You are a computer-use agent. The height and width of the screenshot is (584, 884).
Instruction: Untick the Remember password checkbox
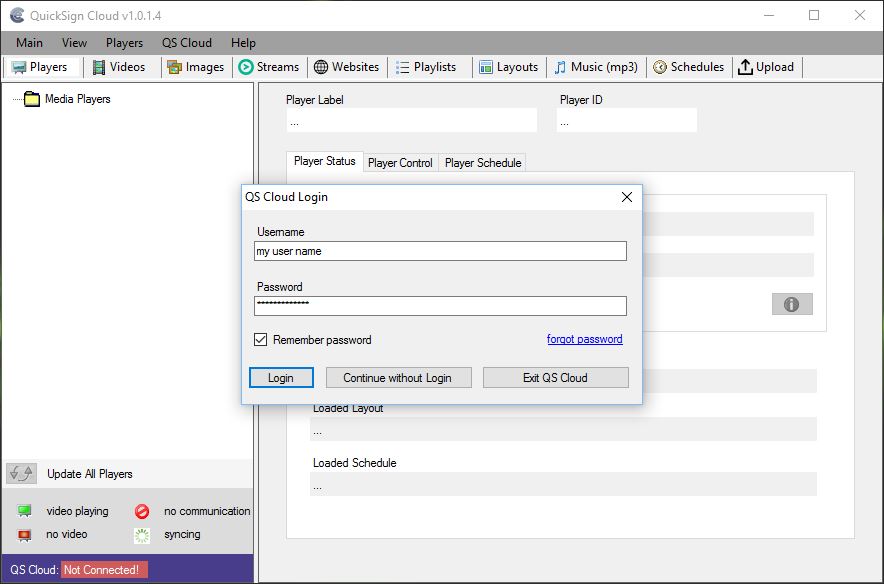click(x=260, y=339)
